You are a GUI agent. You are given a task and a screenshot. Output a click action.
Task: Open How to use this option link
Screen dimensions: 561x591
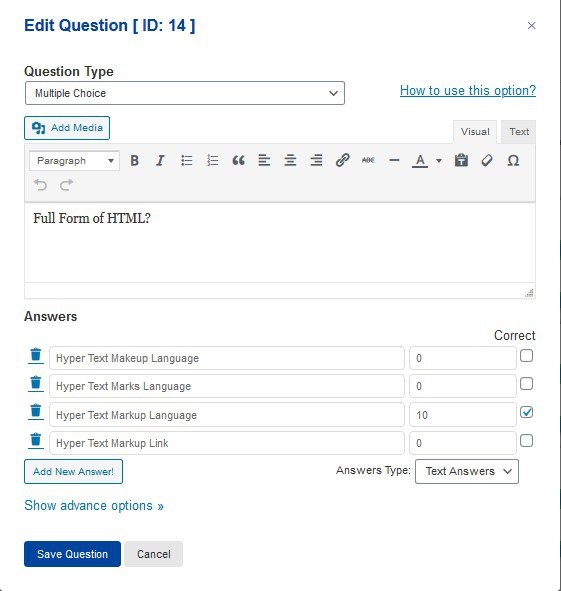pyautogui.click(x=468, y=90)
